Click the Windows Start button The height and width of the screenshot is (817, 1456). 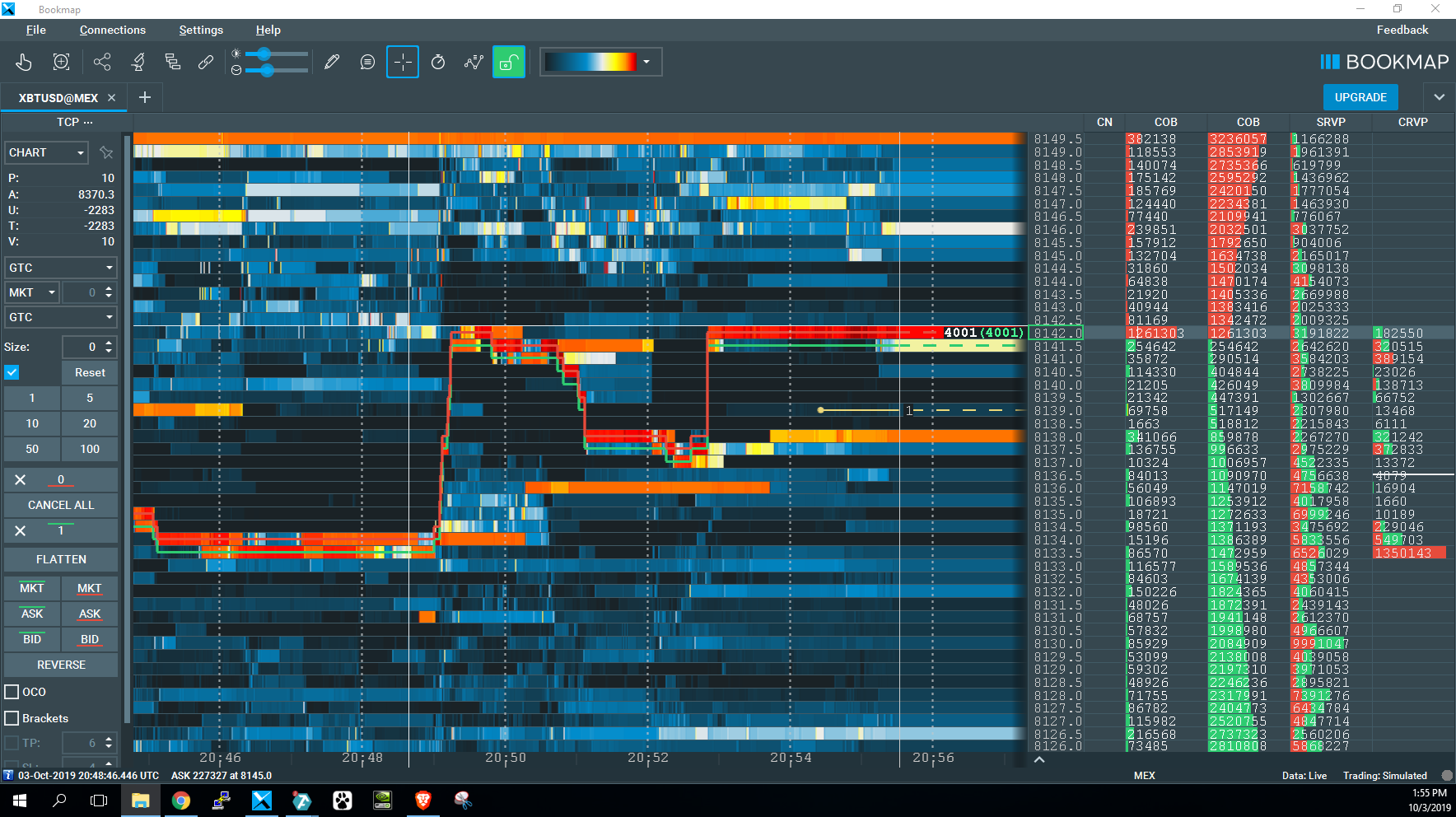(20, 800)
